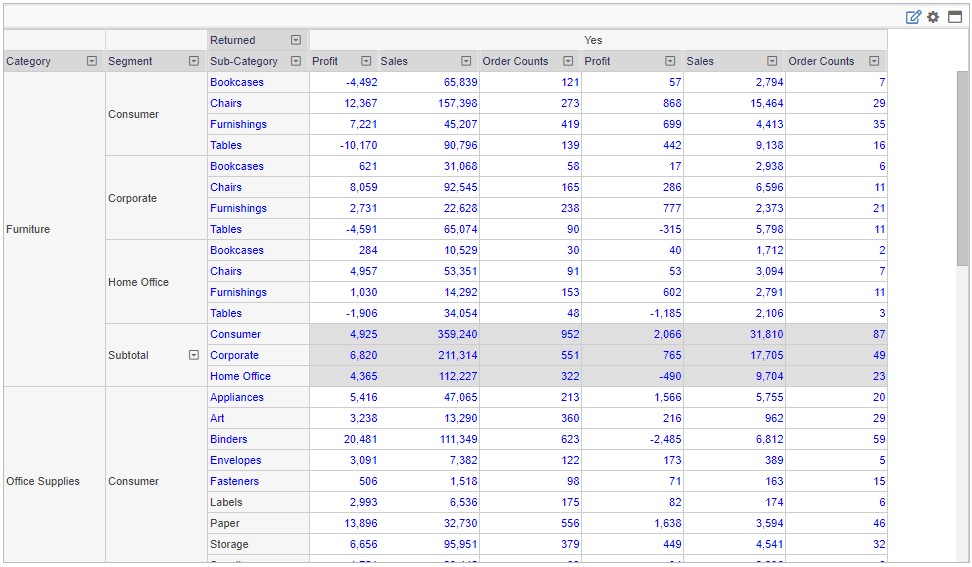Viewport: 972px width, 567px height.
Task: Click the Envelopes sub-category link
Action: click(x=236, y=460)
